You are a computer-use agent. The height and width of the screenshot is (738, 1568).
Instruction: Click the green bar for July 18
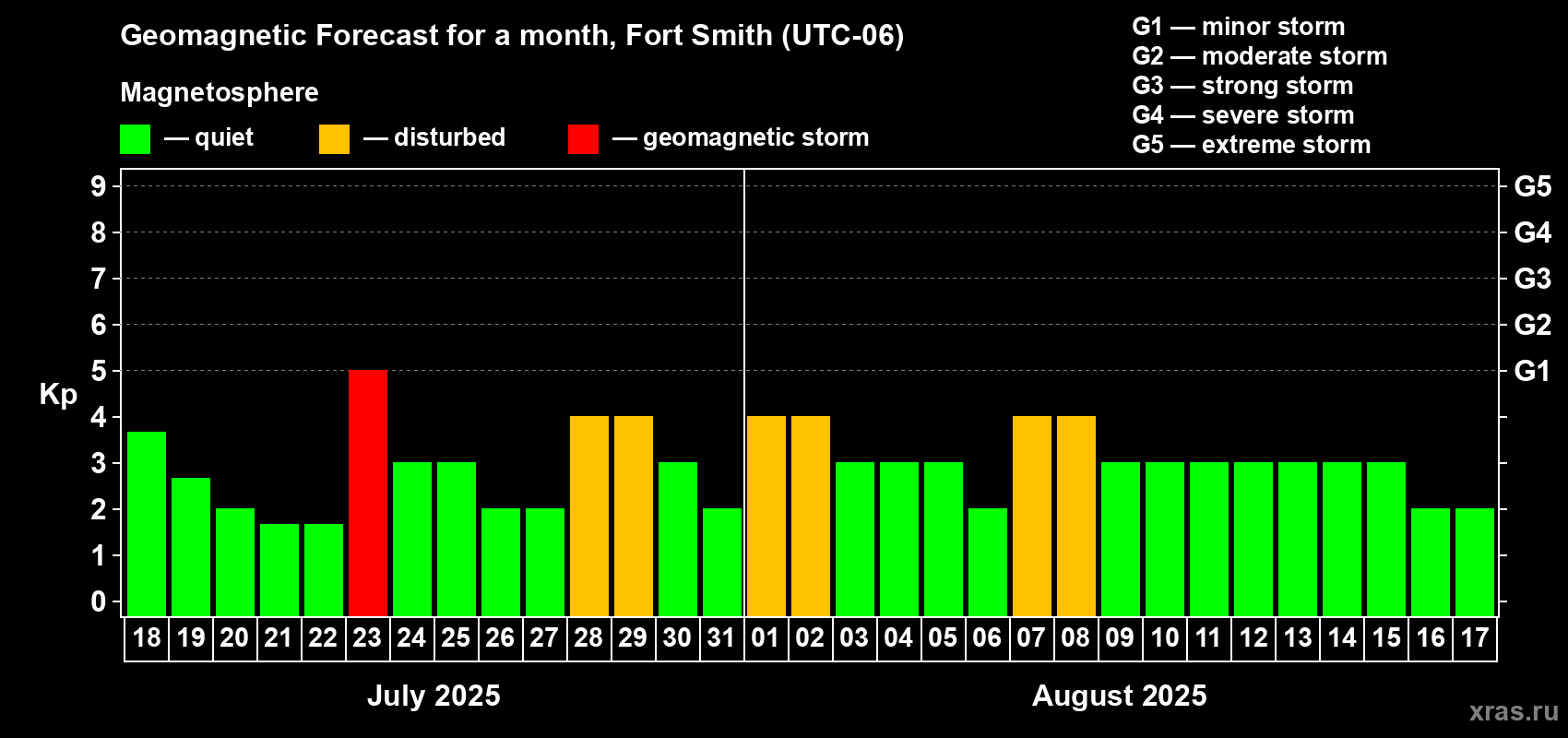pos(147,524)
